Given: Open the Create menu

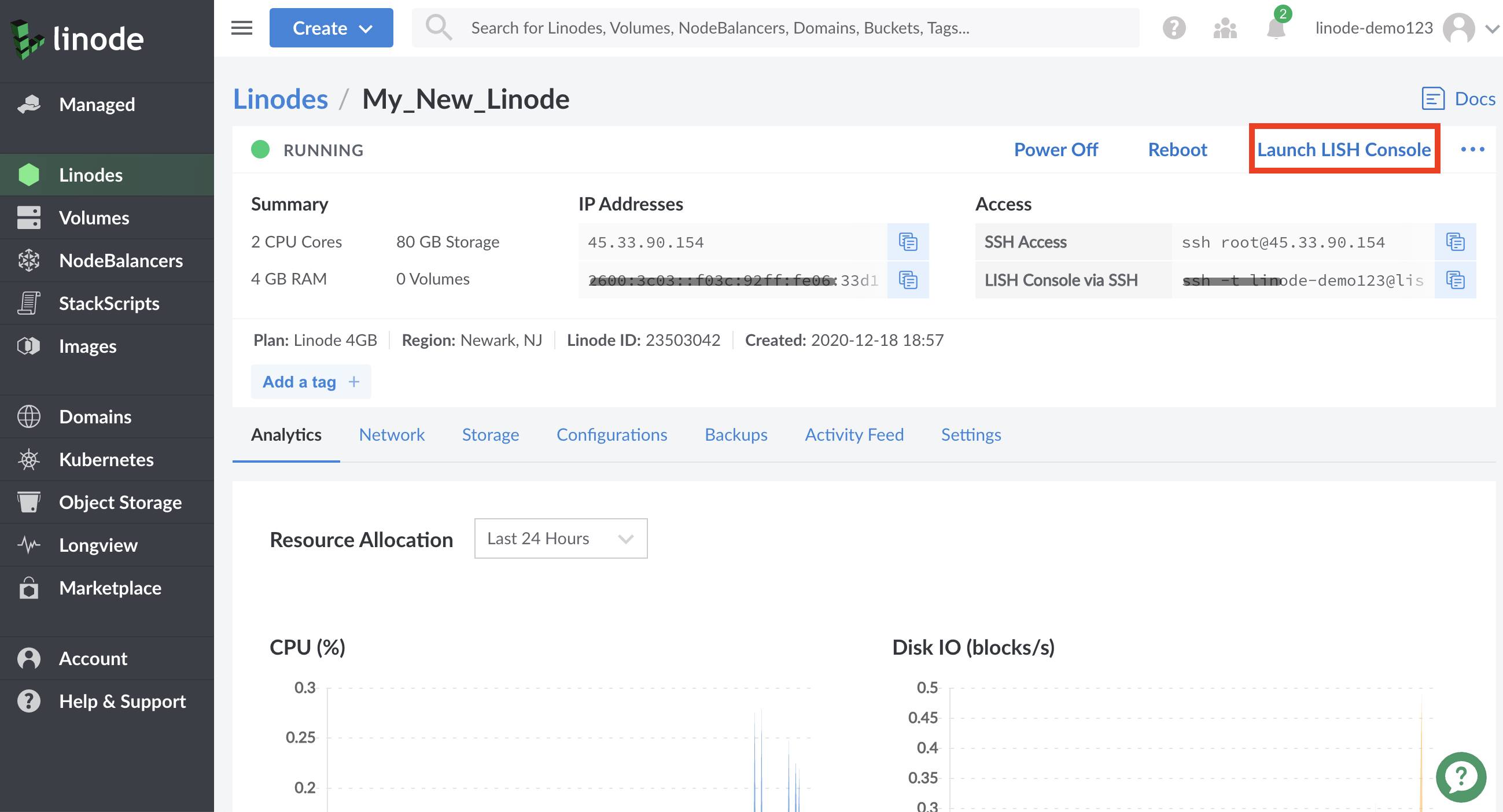Looking at the screenshot, I should pyautogui.click(x=331, y=27).
